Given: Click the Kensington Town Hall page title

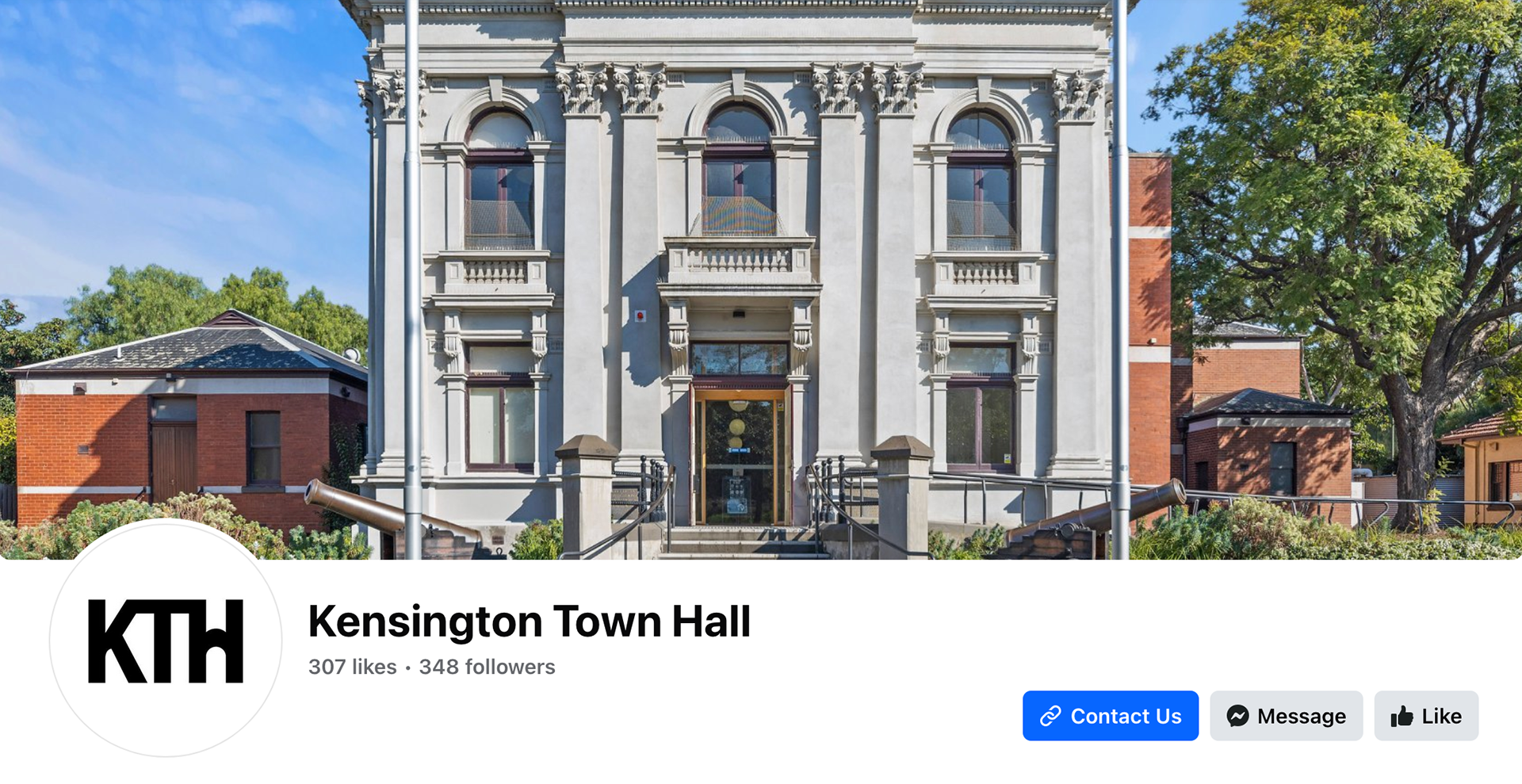Looking at the screenshot, I should click(529, 621).
